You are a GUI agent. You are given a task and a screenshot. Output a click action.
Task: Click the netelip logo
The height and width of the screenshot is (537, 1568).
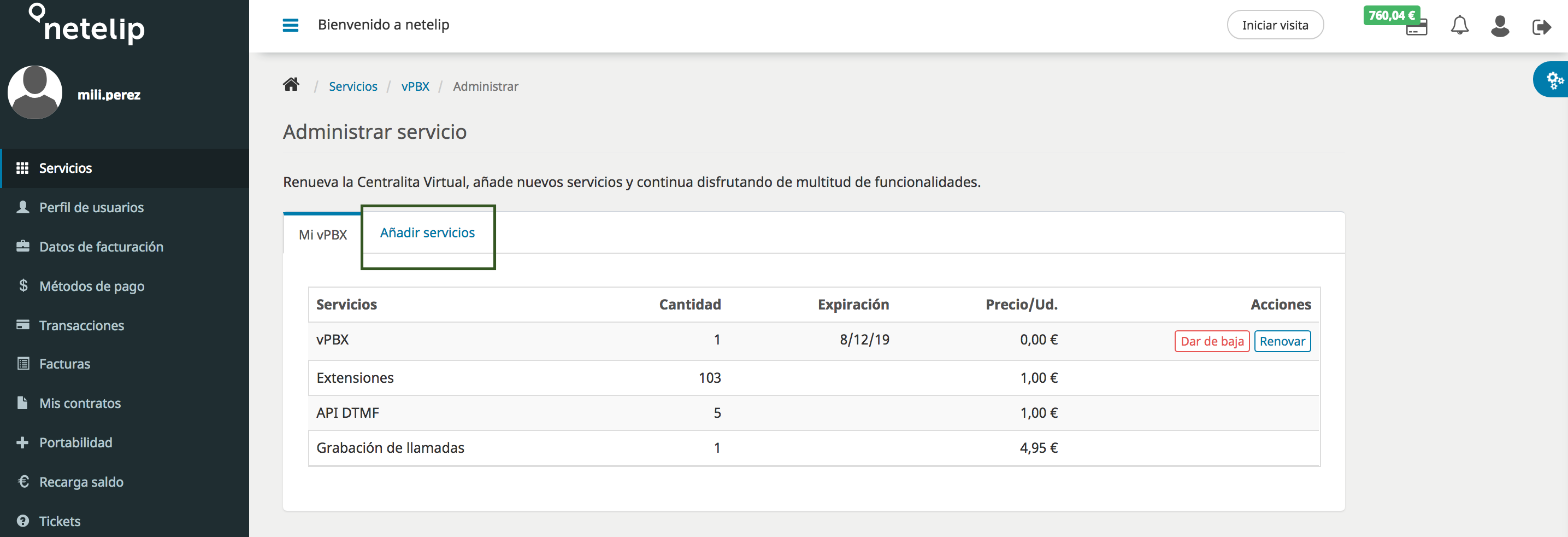coord(87,25)
